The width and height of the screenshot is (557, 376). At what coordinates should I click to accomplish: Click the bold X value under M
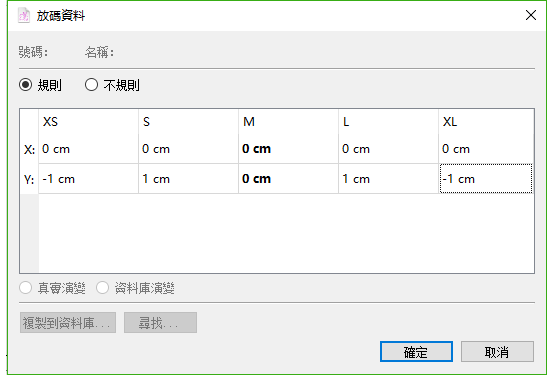[288, 149]
